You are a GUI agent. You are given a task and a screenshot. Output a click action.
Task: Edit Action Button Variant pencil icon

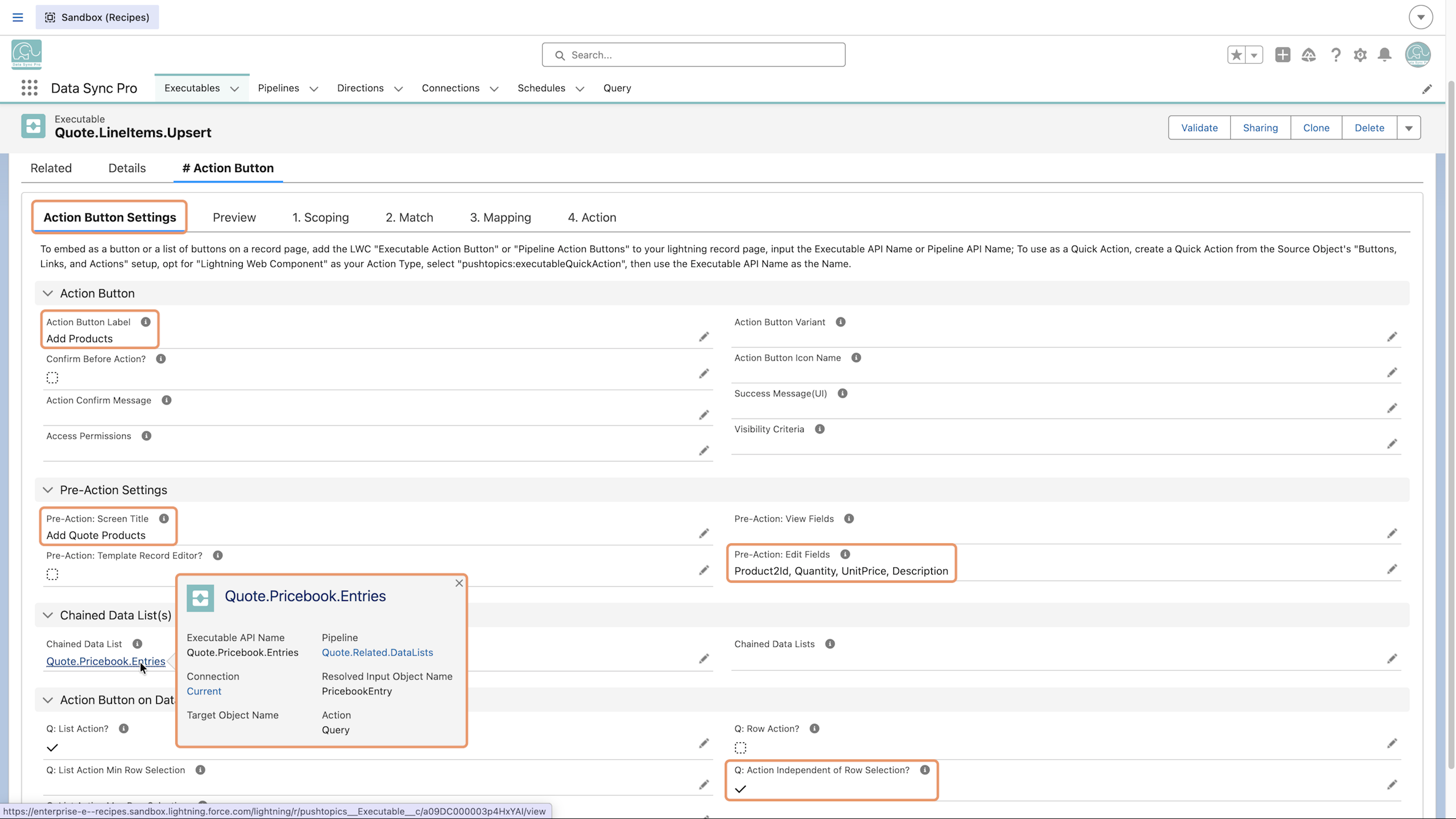pyautogui.click(x=1392, y=337)
